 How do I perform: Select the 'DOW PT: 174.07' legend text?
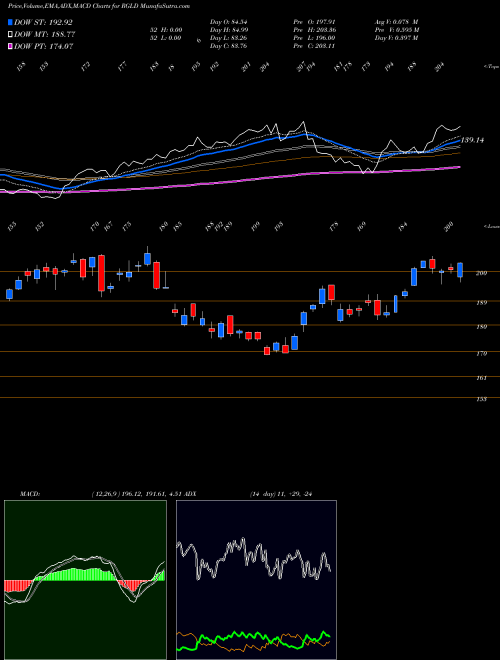pyautogui.click(x=44, y=46)
